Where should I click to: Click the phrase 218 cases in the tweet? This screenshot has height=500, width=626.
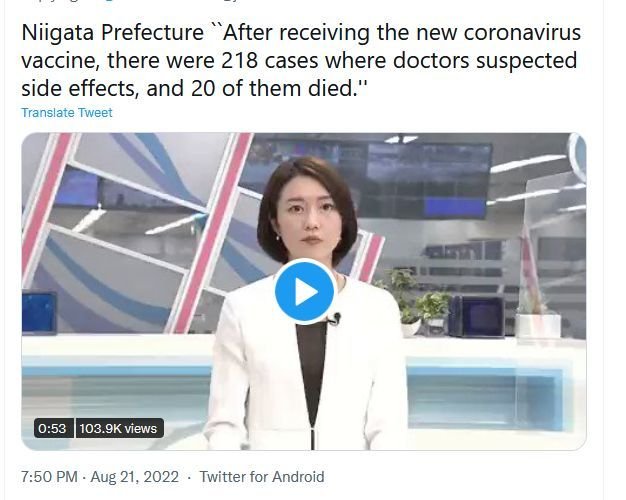[x=270, y=60]
